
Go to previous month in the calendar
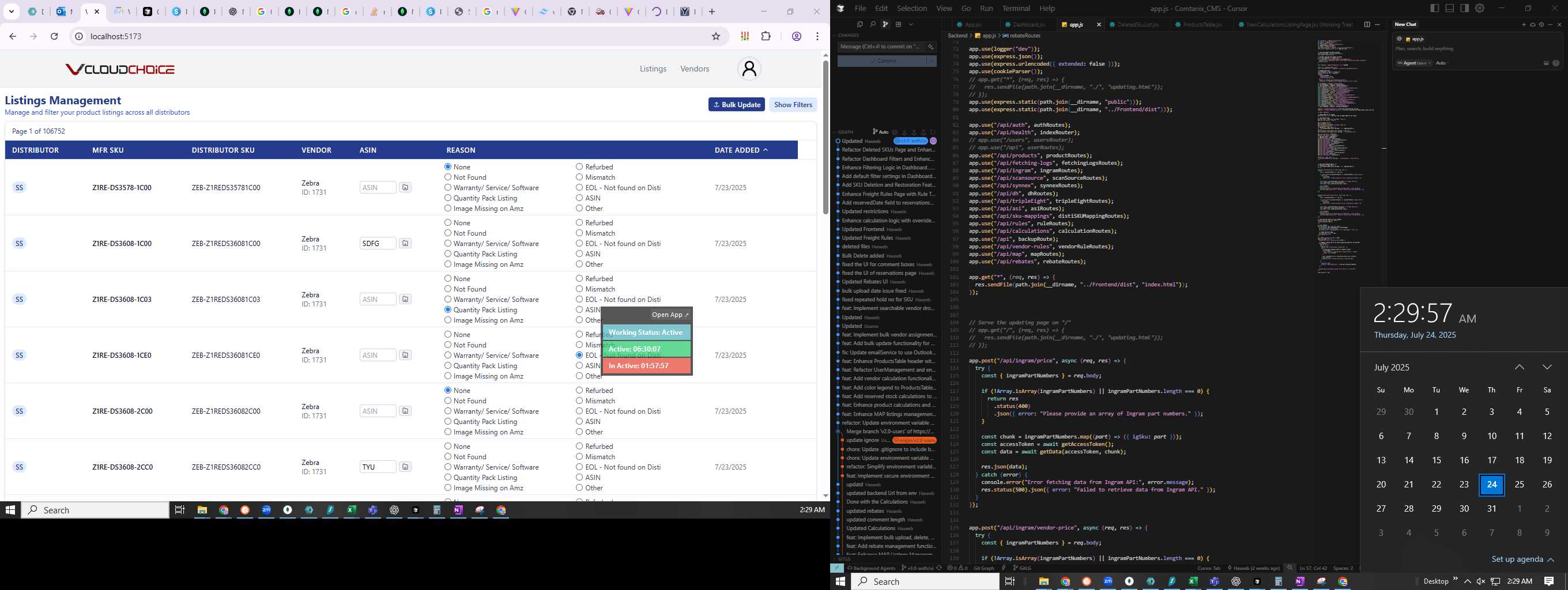pyautogui.click(x=1520, y=367)
